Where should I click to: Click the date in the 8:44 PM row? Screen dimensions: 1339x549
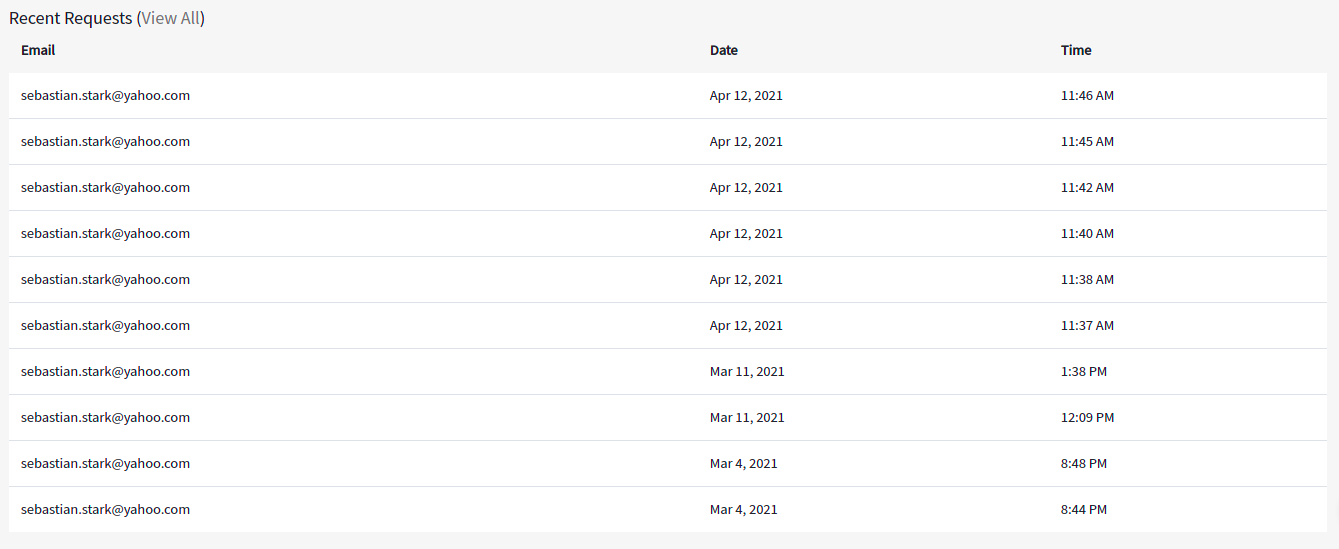(x=743, y=510)
